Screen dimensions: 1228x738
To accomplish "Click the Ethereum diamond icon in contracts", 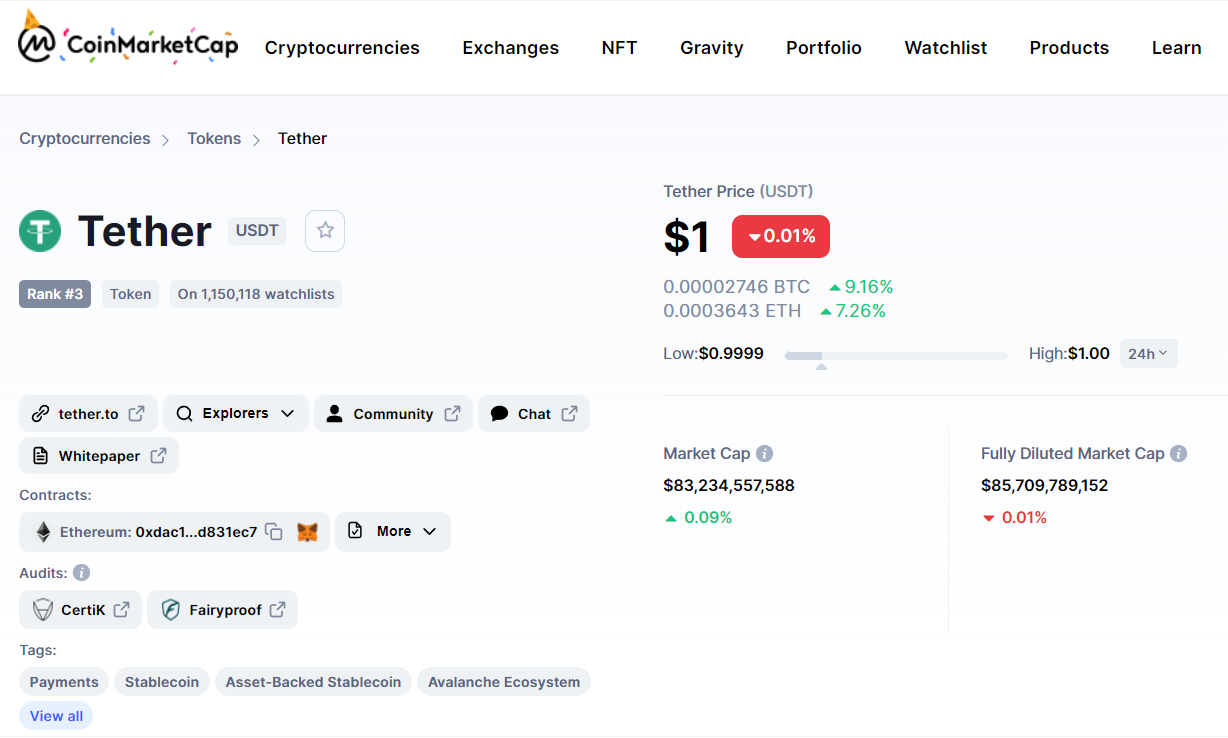I will click(43, 532).
